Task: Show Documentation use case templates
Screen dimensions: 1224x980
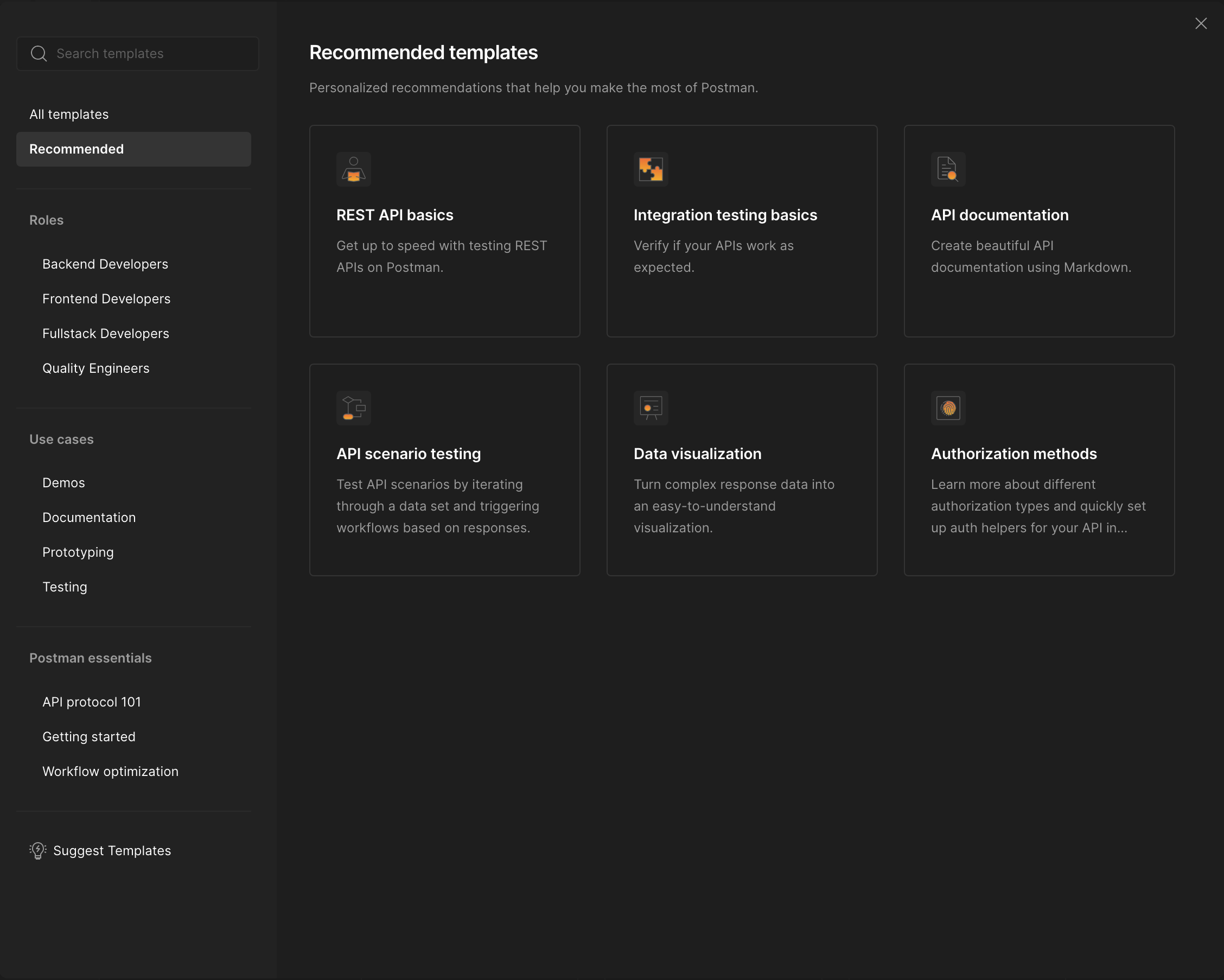Action: pyautogui.click(x=89, y=517)
